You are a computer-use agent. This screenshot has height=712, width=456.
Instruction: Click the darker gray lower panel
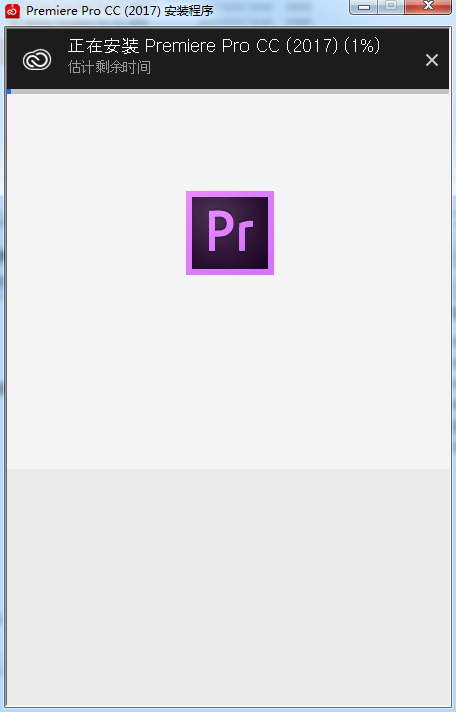coord(228,588)
